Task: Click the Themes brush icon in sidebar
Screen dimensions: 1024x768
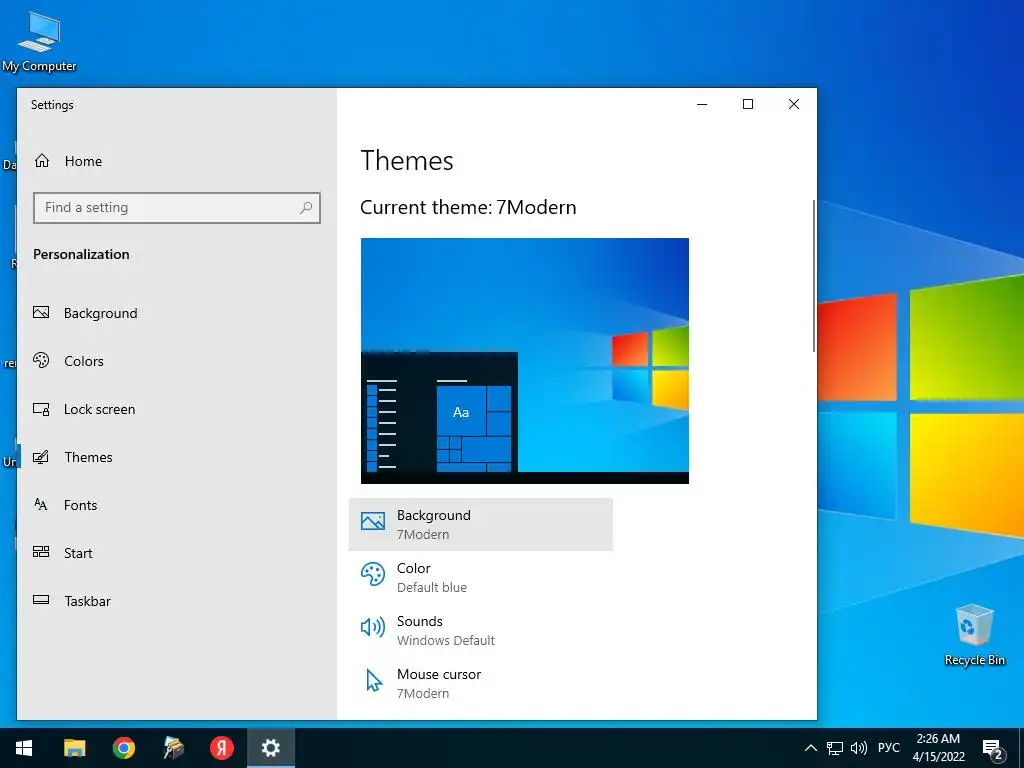Action: 41,457
